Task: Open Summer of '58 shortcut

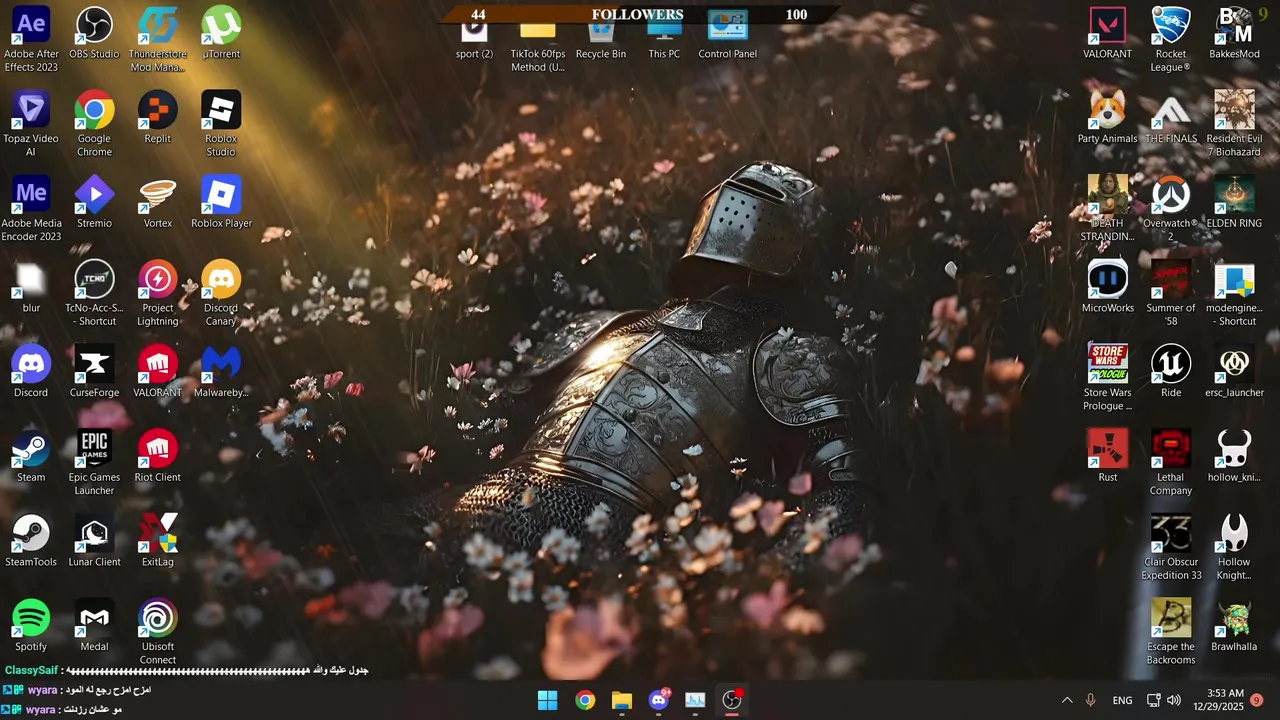Action: (1171, 295)
